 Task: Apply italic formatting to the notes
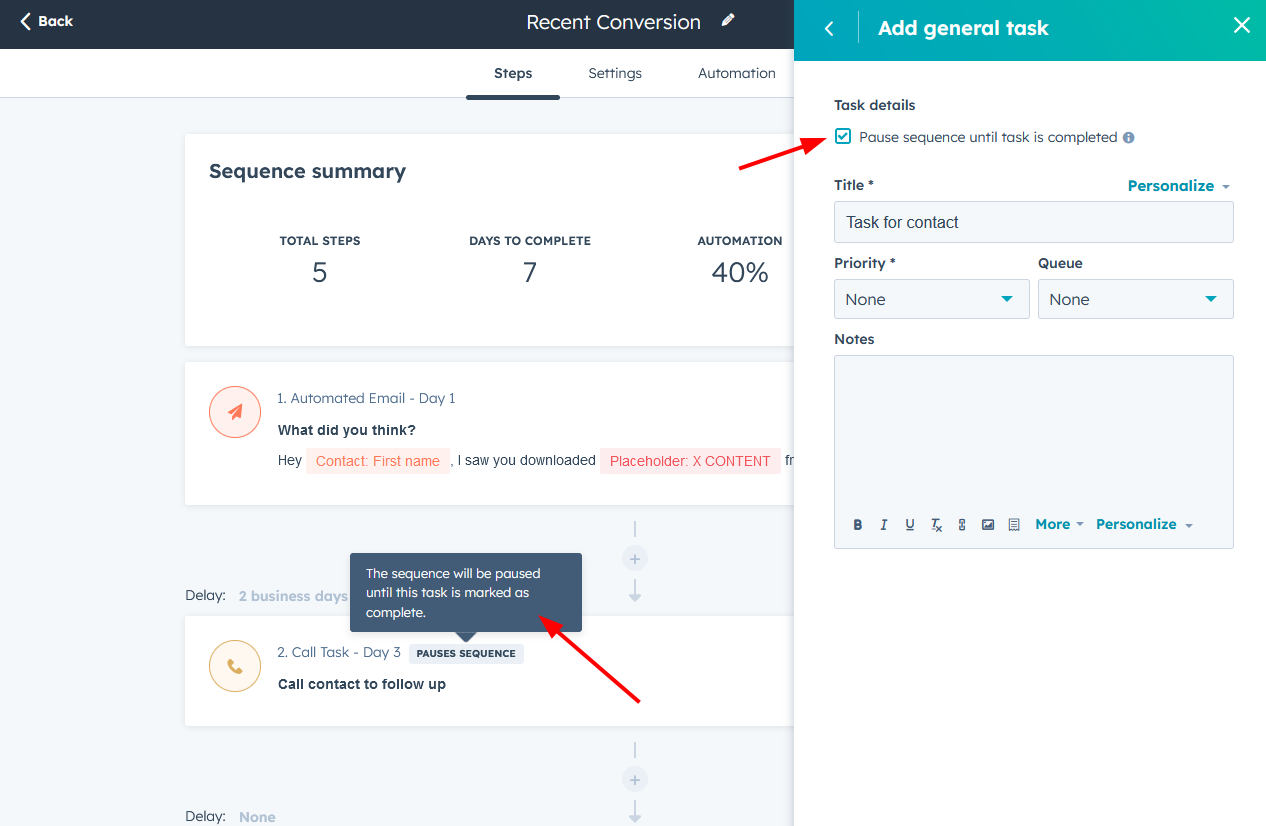click(883, 524)
